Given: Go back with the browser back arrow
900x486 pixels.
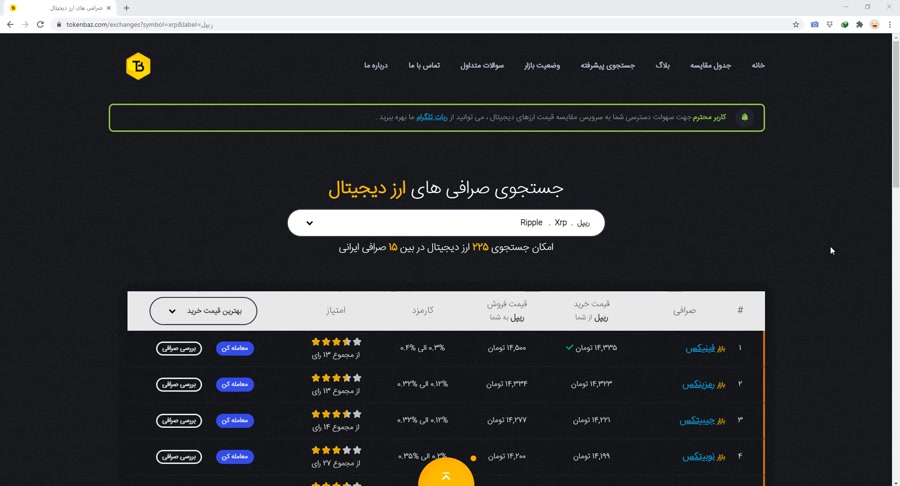Looking at the screenshot, I should click(x=10, y=25).
